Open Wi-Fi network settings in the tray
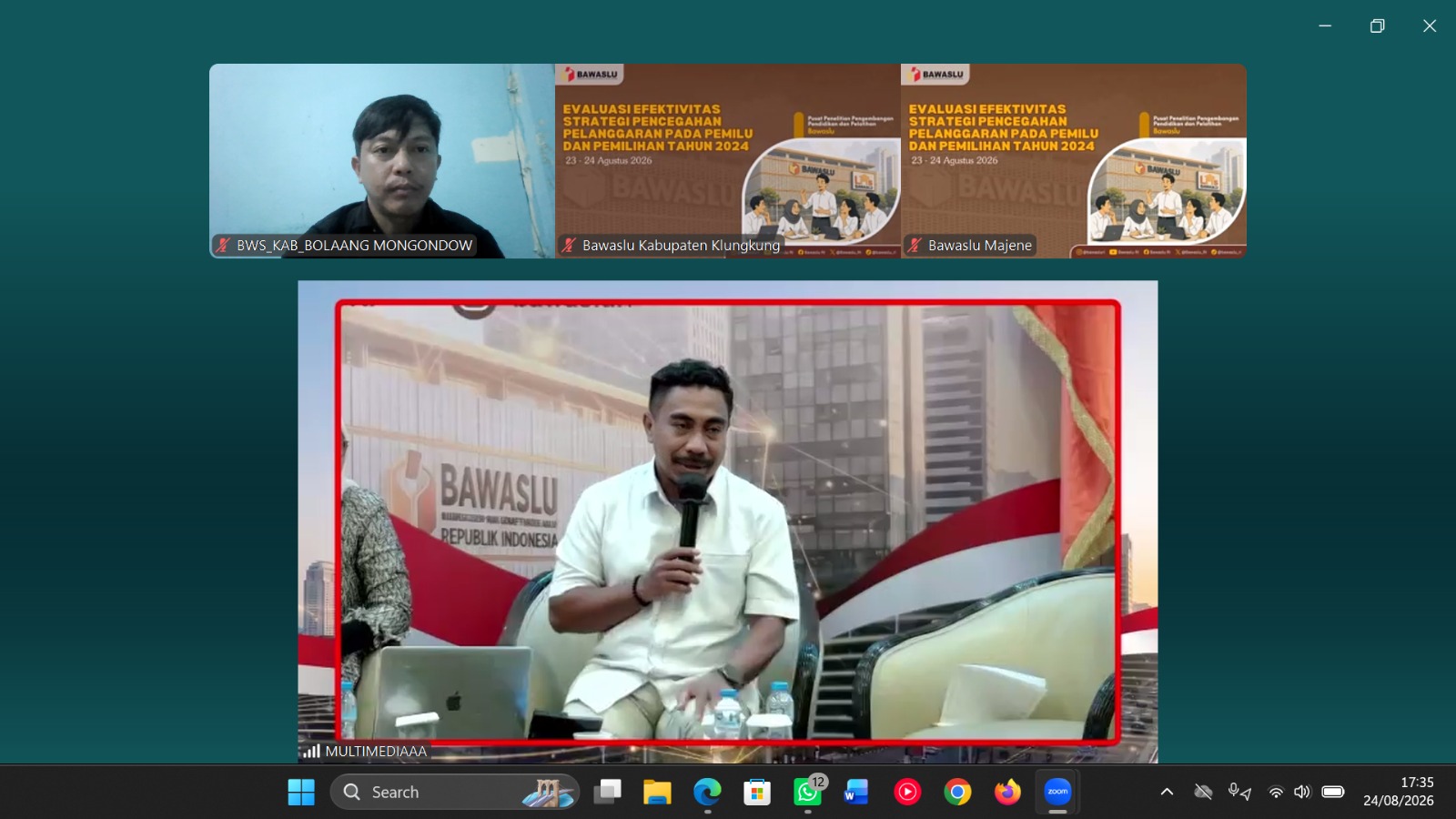The height and width of the screenshot is (819, 1456). 1276,792
